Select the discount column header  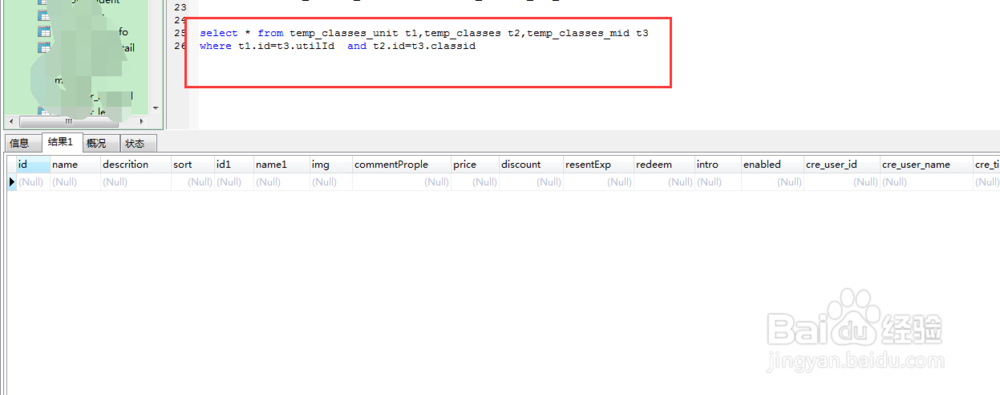(x=531, y=165)
